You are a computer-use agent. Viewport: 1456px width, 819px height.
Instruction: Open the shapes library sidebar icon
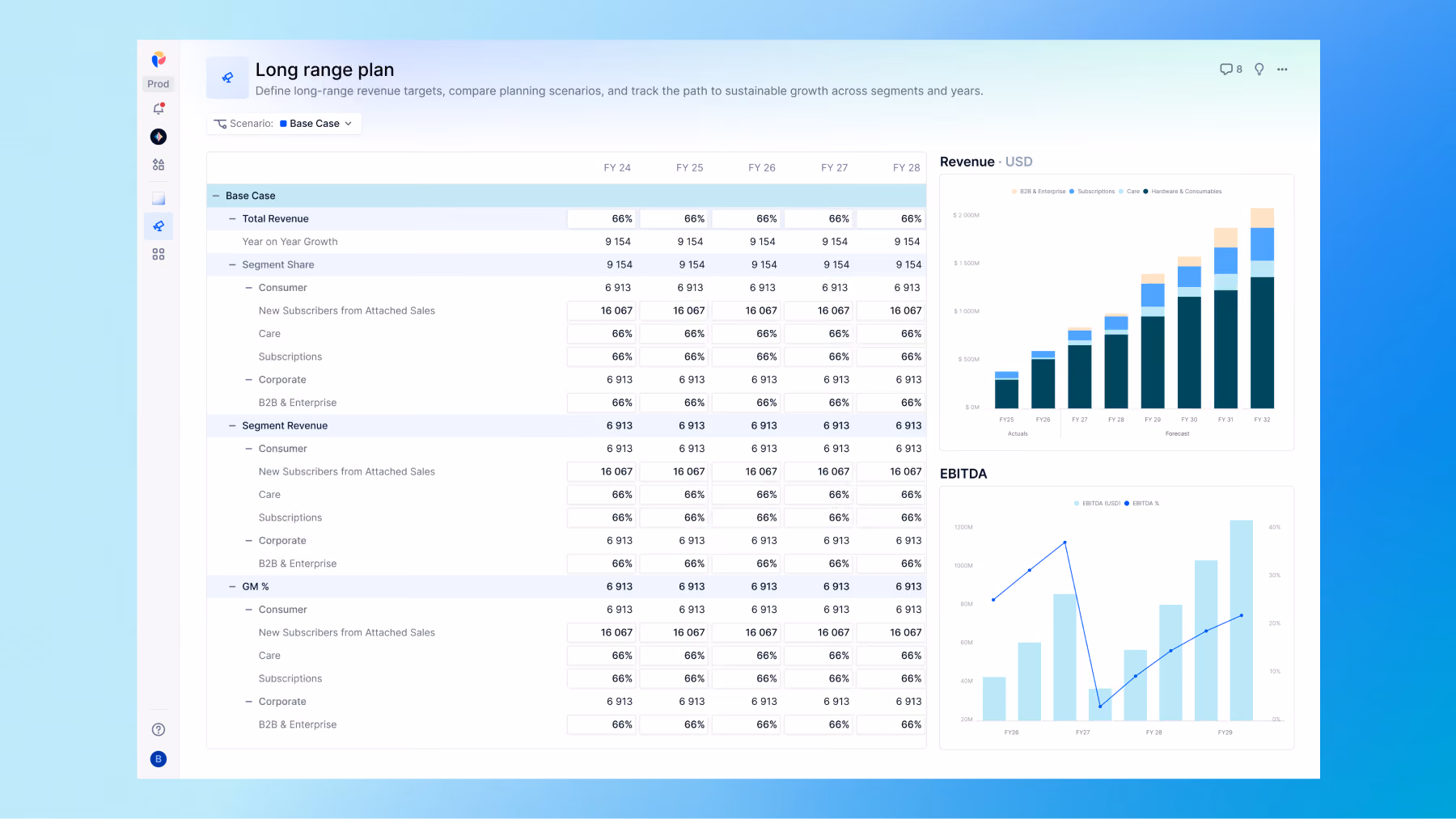[x=159, y=165]
